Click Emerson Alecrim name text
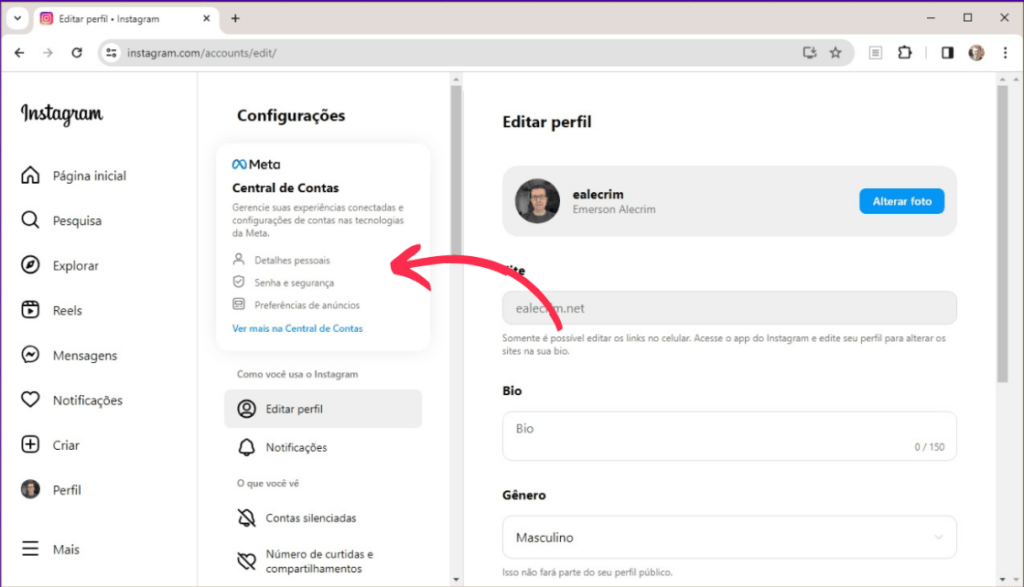The image size is (1024, 587). [x=614, y=210]
